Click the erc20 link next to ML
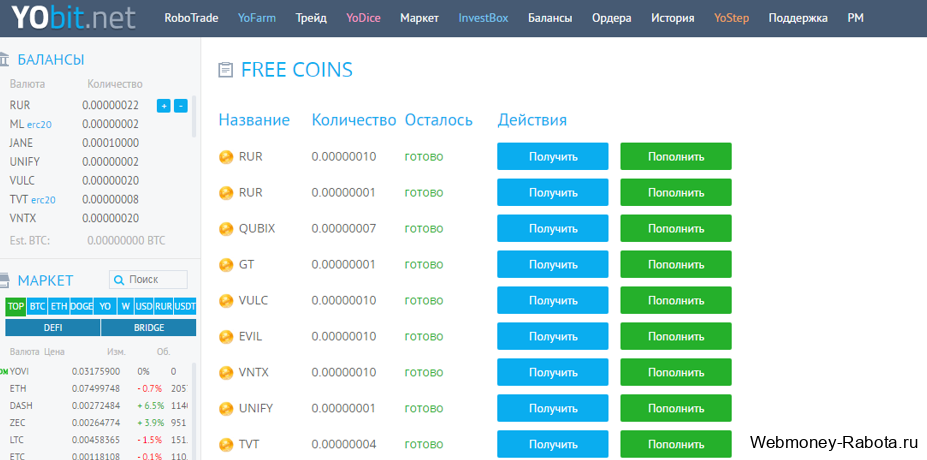 pyautogui.click(x=39, y=125)
